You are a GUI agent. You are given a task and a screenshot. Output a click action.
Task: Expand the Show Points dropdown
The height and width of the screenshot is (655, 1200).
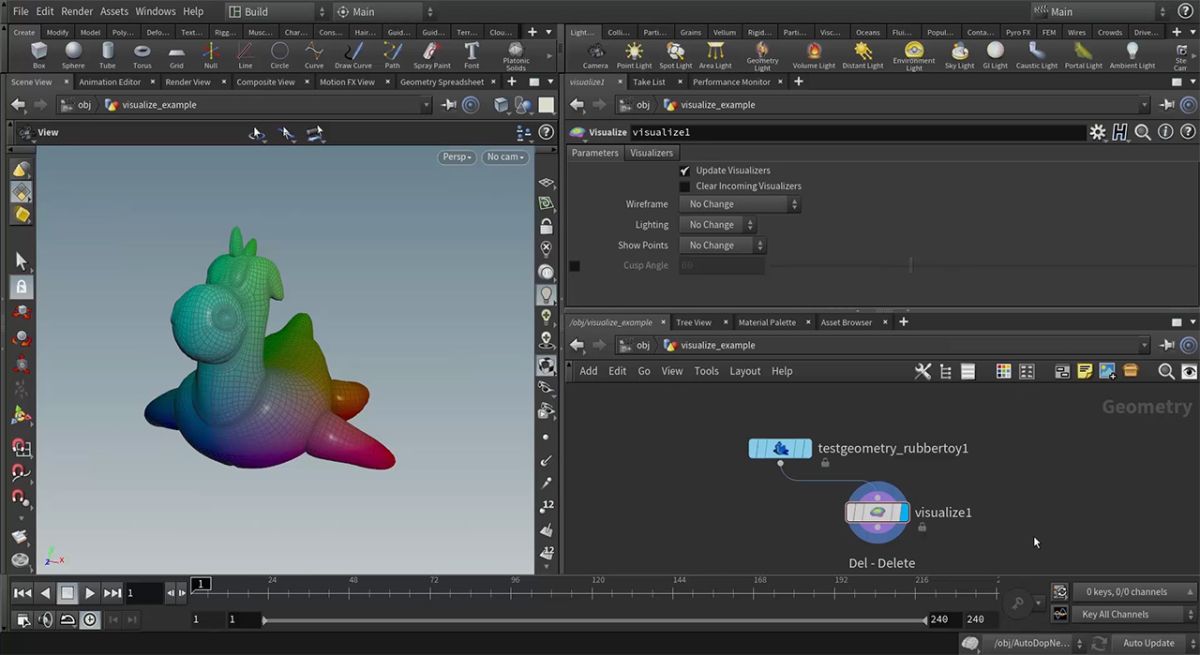tap(722, 245)
